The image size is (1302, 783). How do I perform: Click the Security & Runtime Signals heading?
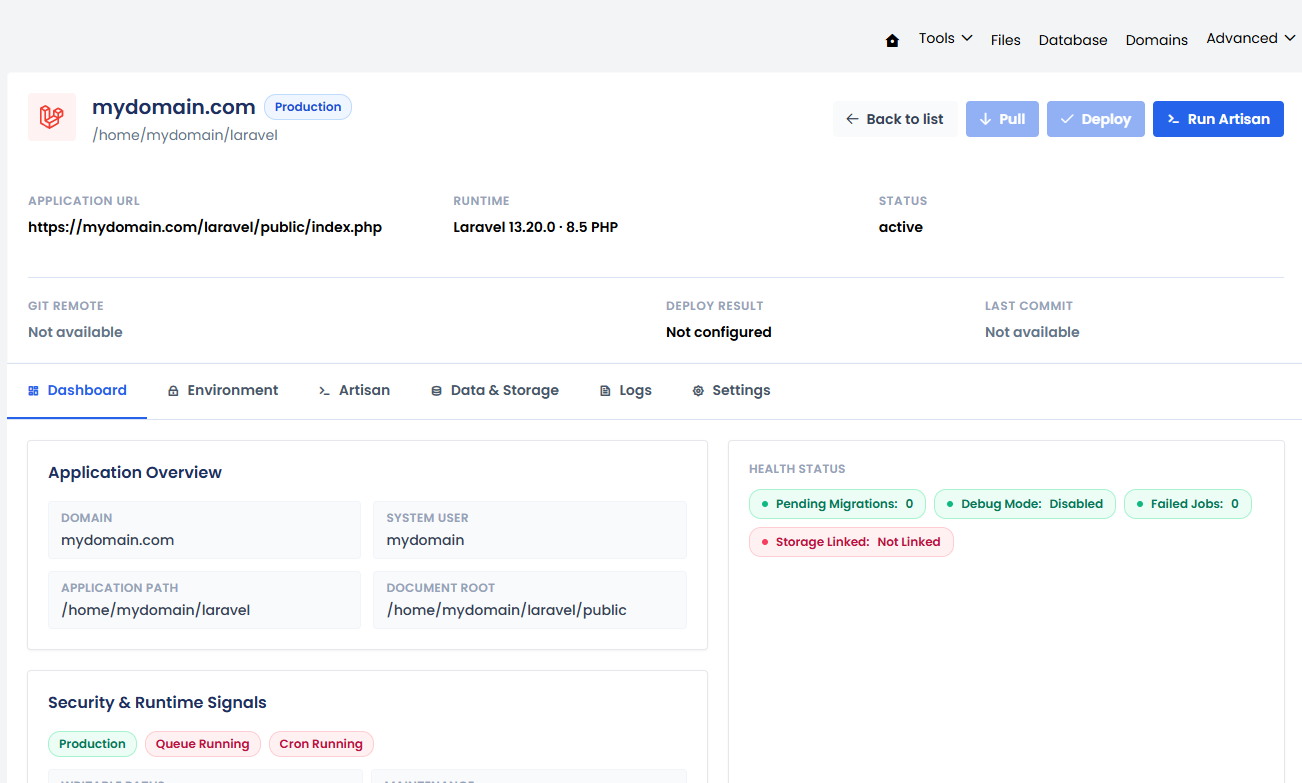point(157,703)
